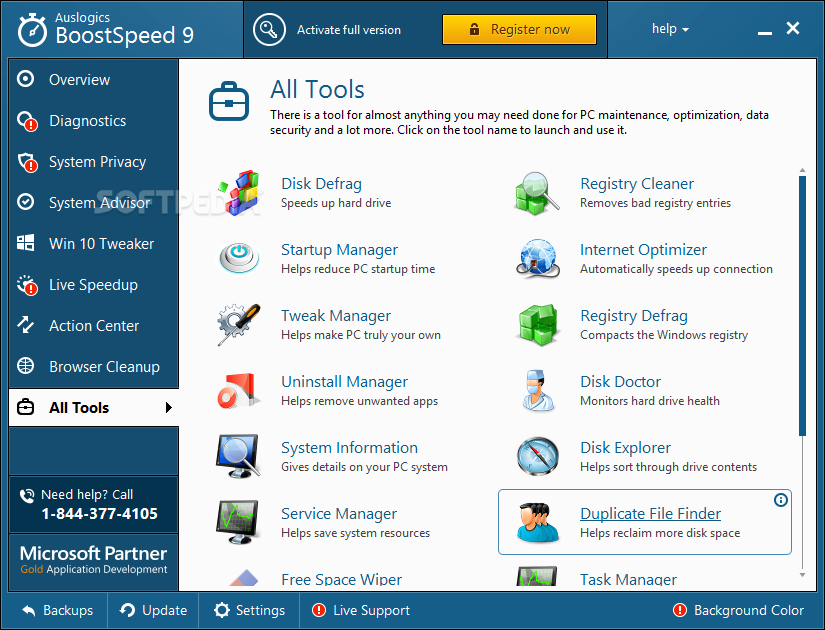Click the Microsoft Partner badge
Screen dimensions: 825x630
(94, 562)
